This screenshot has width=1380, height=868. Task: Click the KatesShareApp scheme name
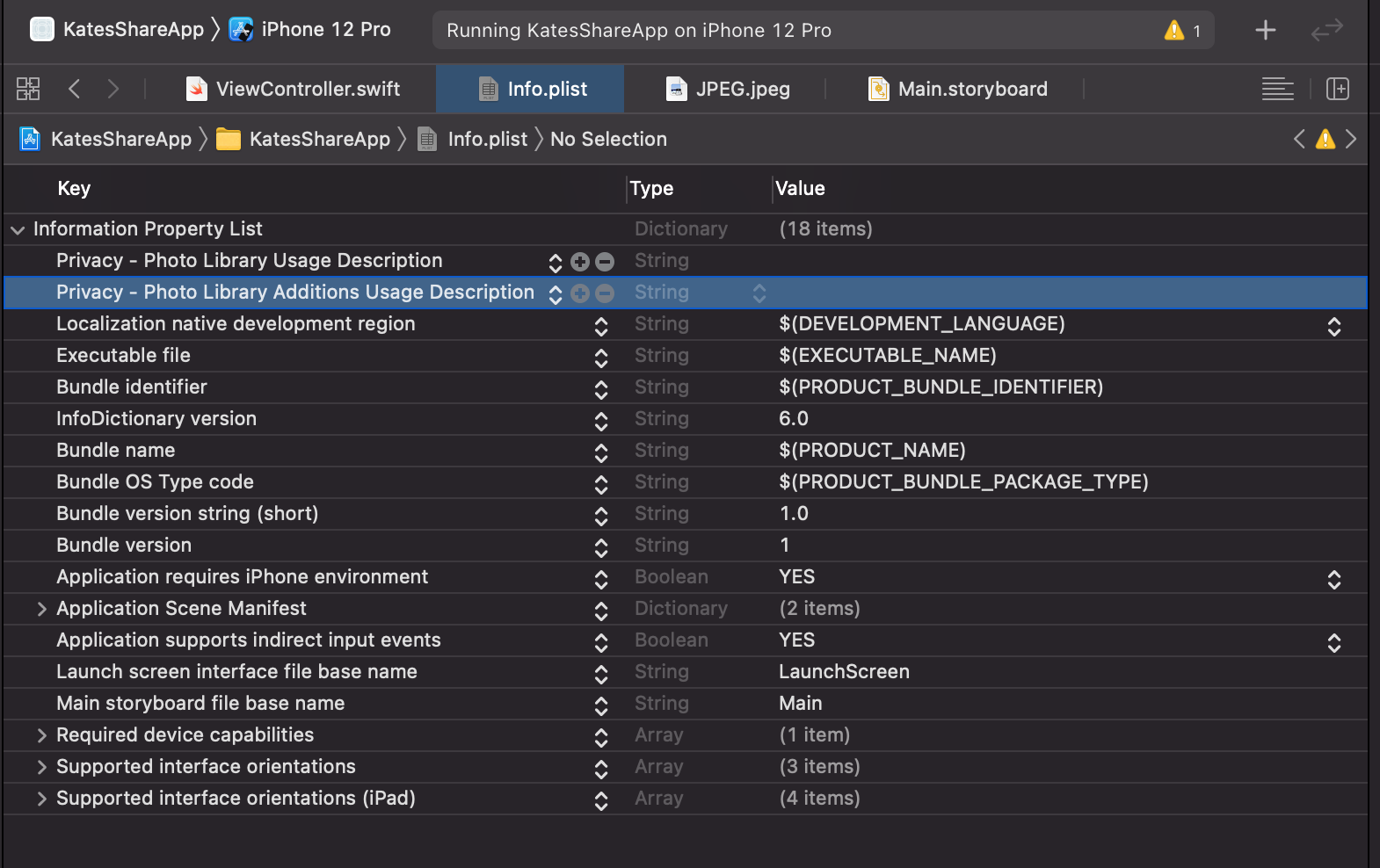pos(134,29)
